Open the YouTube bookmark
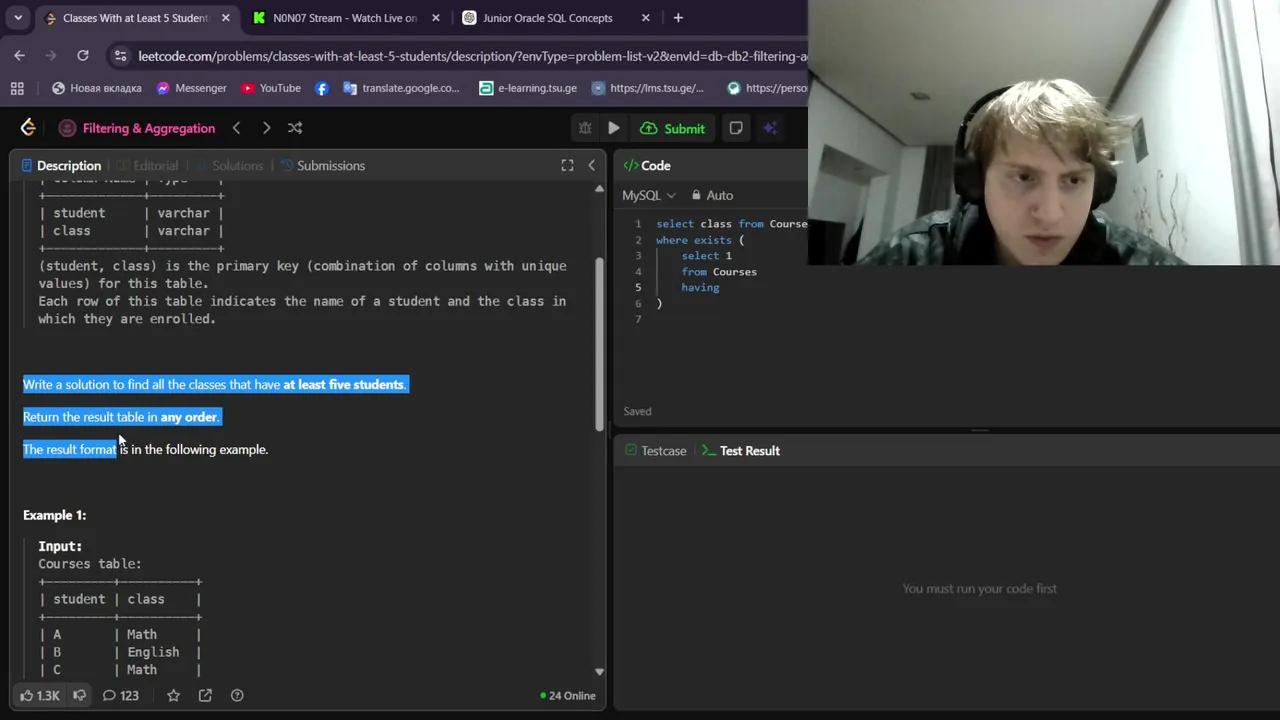This screenshot has width=1280, height=720. [270, 88]
